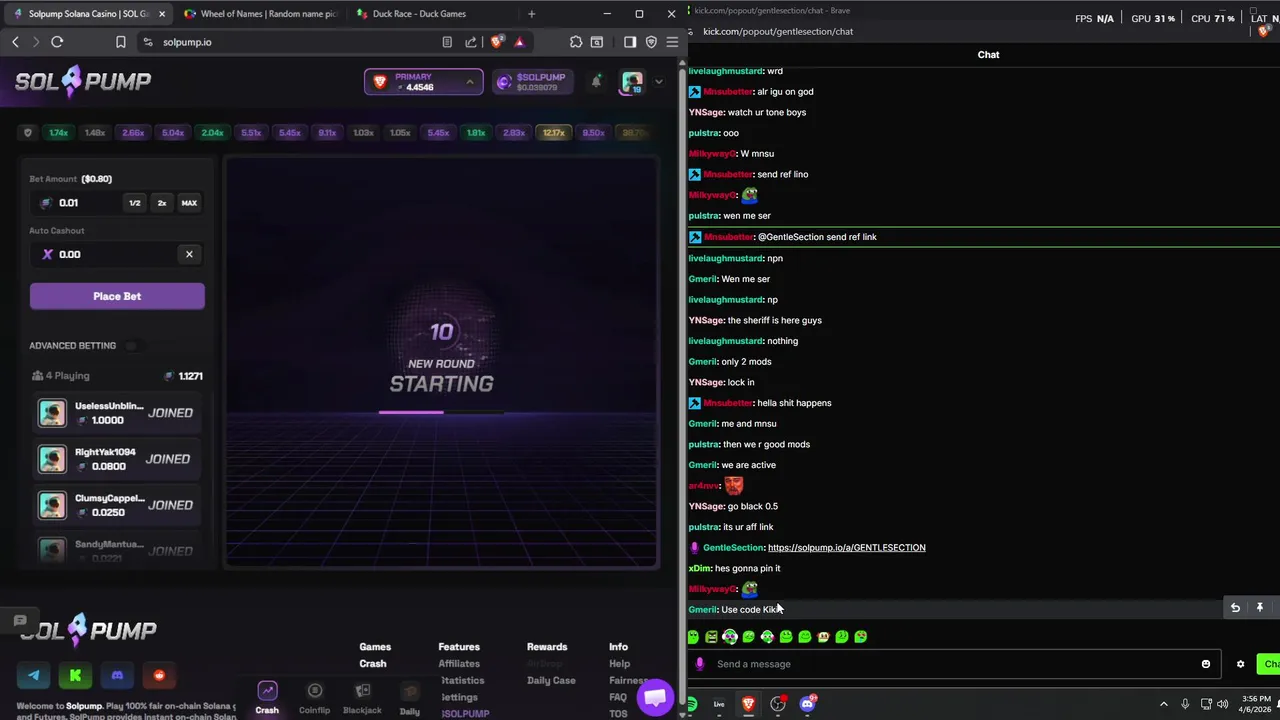This screenshot has height=720, width=1280.
Task: Open Discord from the taskbar
Action: tap(808, 704)
